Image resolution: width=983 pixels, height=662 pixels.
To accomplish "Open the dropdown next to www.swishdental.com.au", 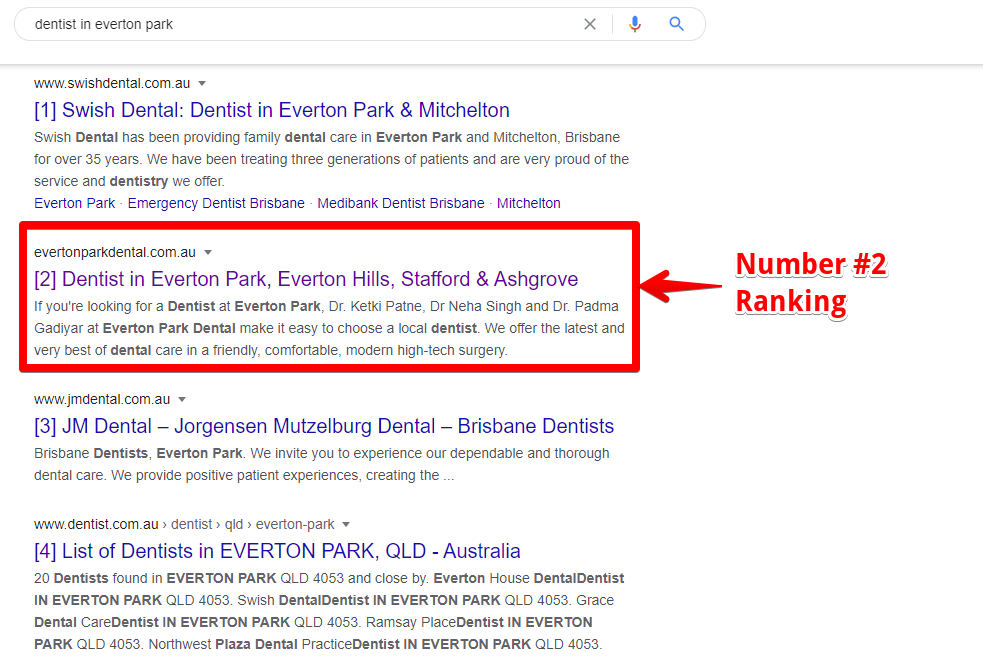I will pyautogui.click(x=202, y=83).
